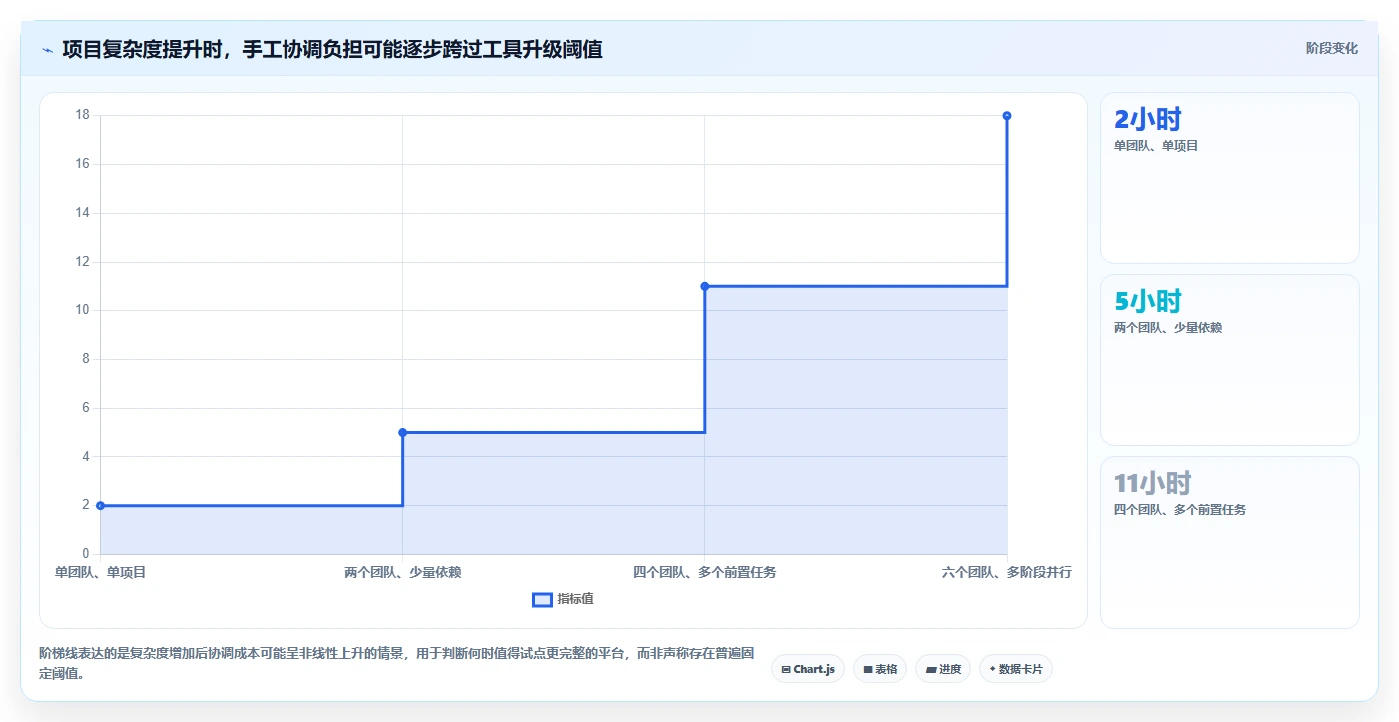Open the 2小时 stat card
The width and height of the screenshot is (1399, 722).
pyautogui.click(x=1229, y=178)
